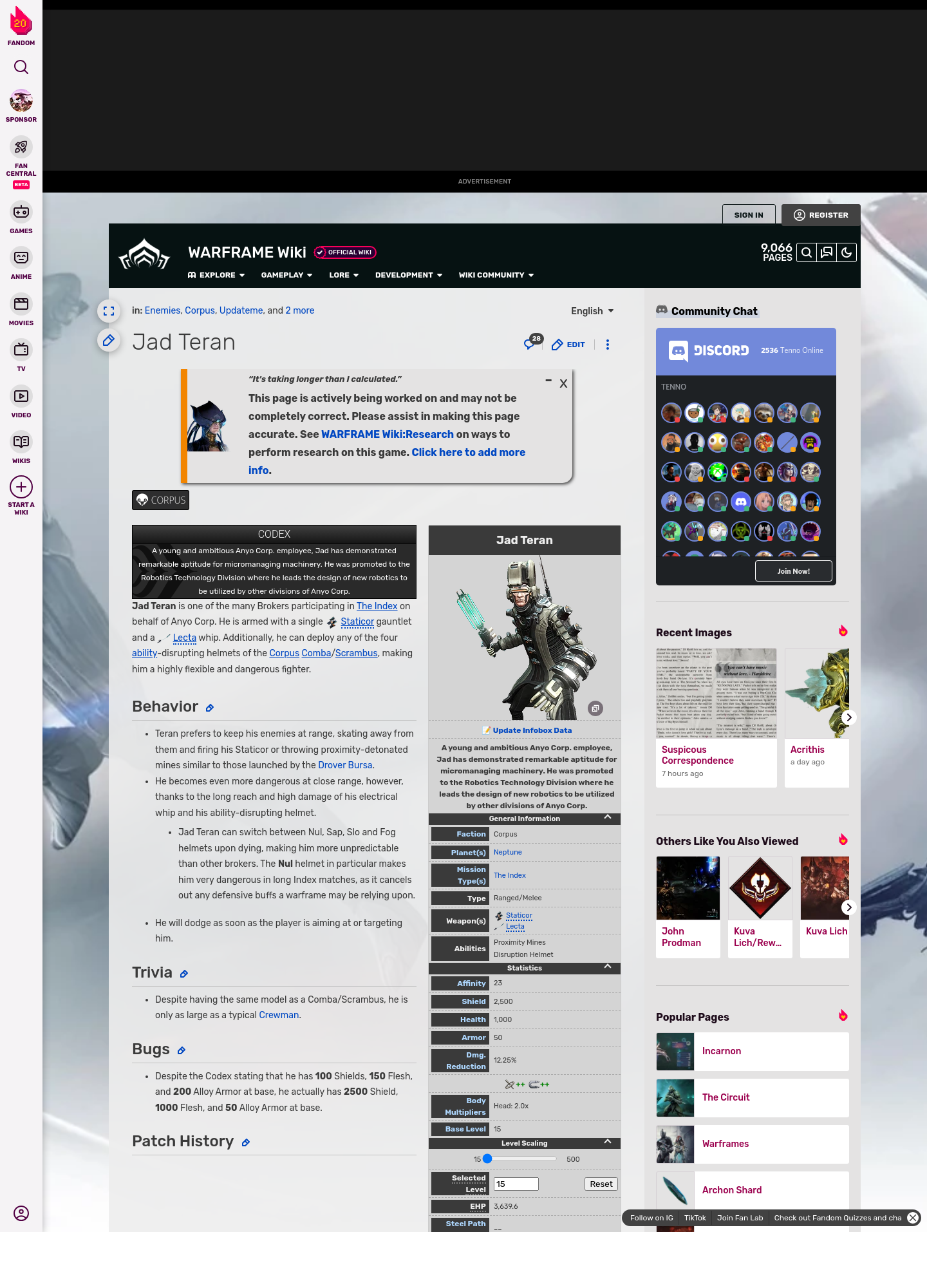Open the Fandom home logo
Viewport: 927px width, 1288px height.
[x=21, y=26]
